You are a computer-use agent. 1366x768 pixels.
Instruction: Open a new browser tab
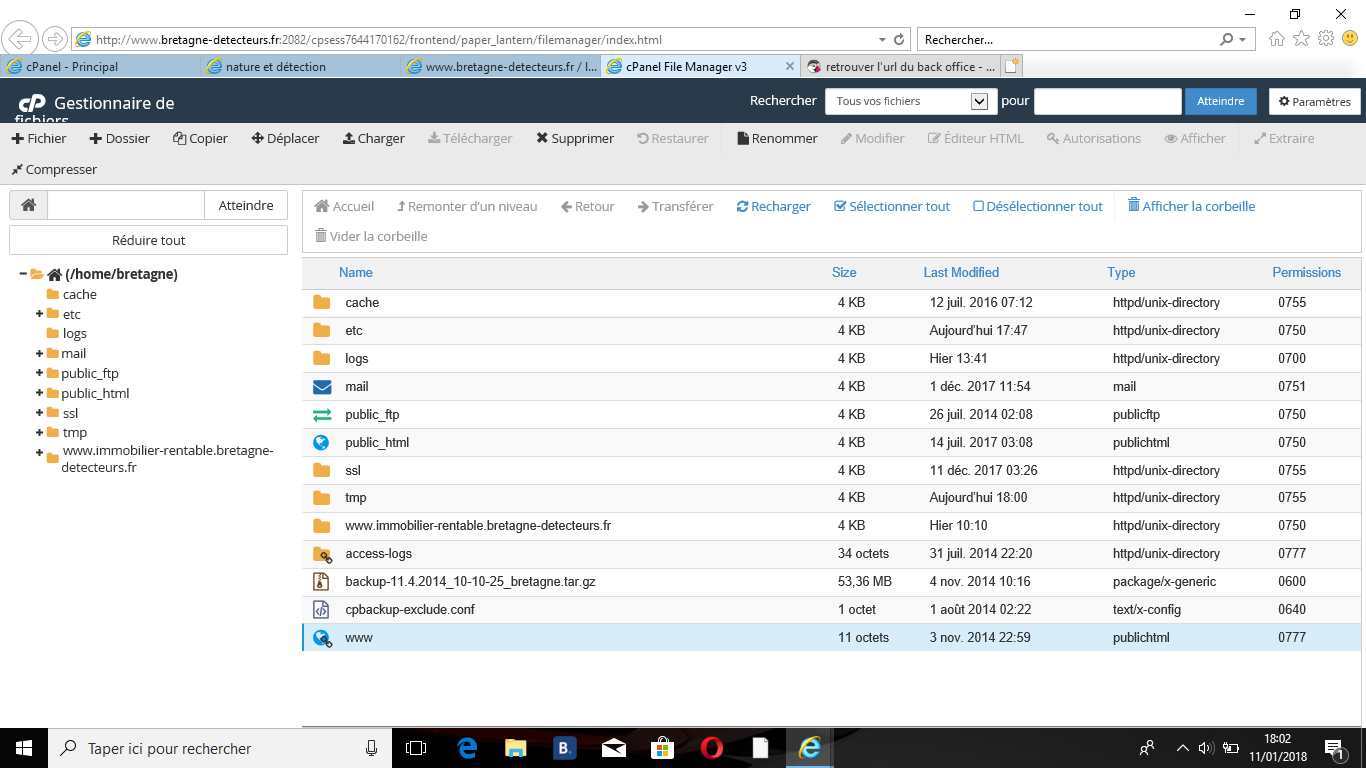click(1012, 66)
